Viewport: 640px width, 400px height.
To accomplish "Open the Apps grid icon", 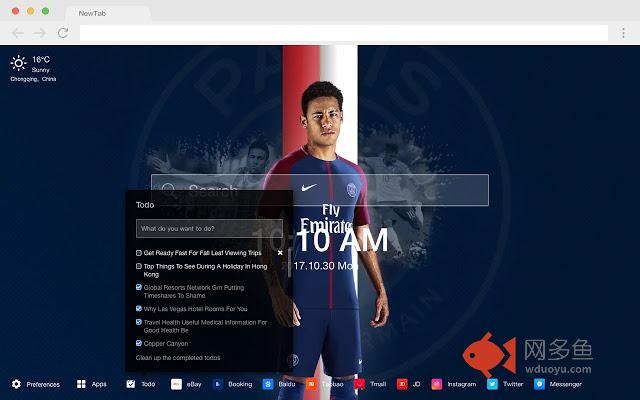I will [x=81, y=384].
